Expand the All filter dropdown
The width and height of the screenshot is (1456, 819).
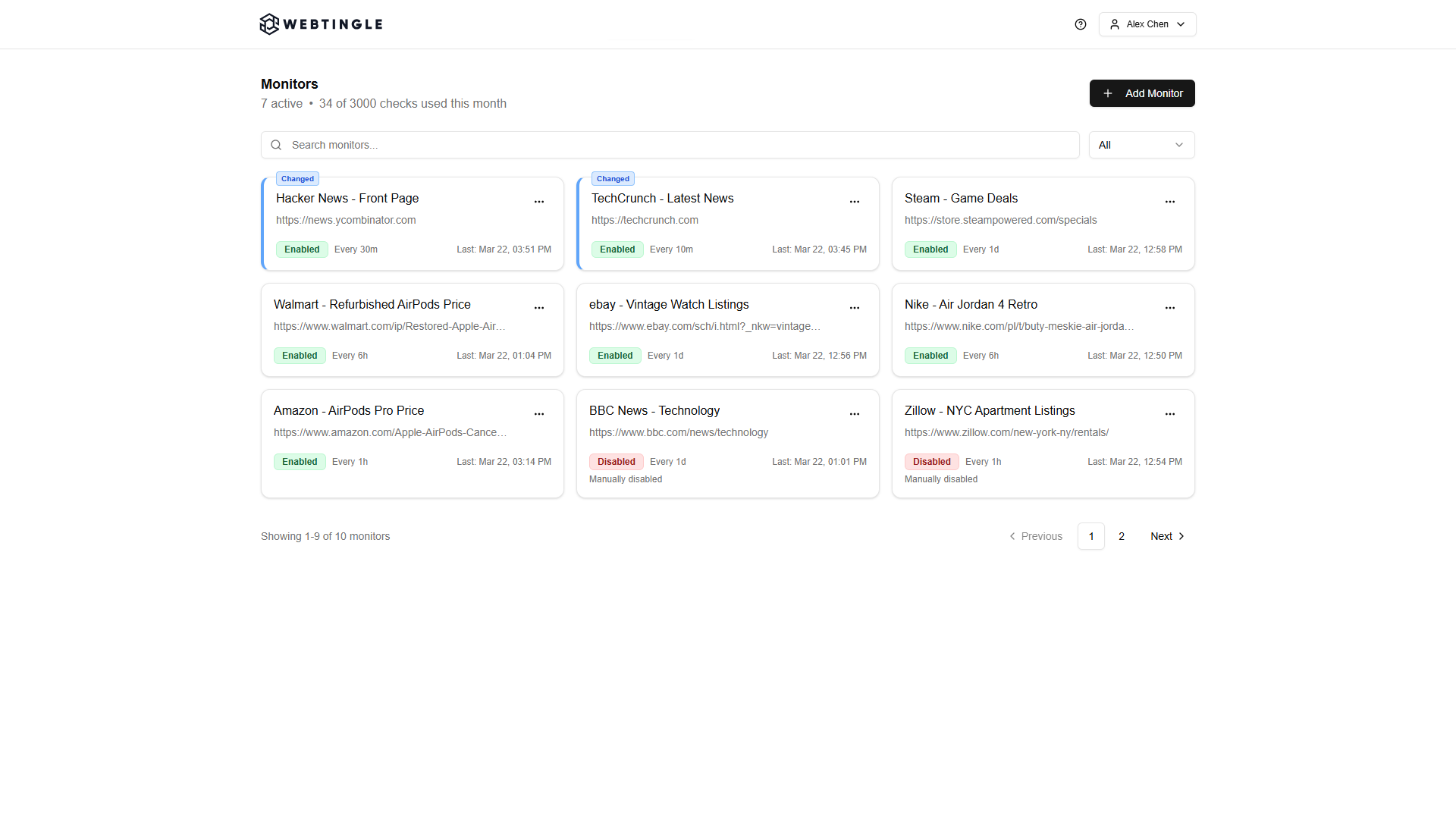(1141, 145)
